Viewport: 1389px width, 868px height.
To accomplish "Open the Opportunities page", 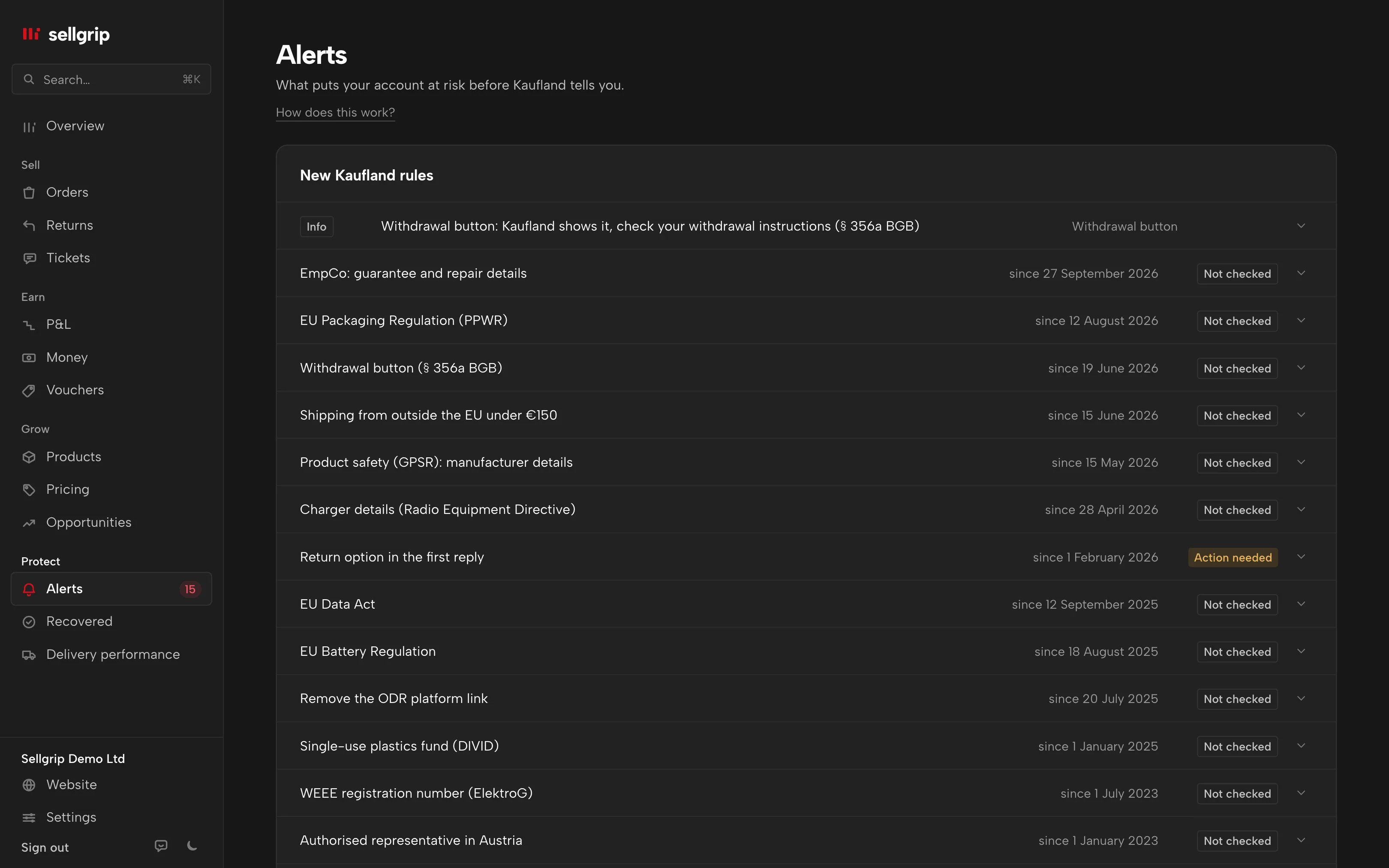I will (x=111, y=523).
